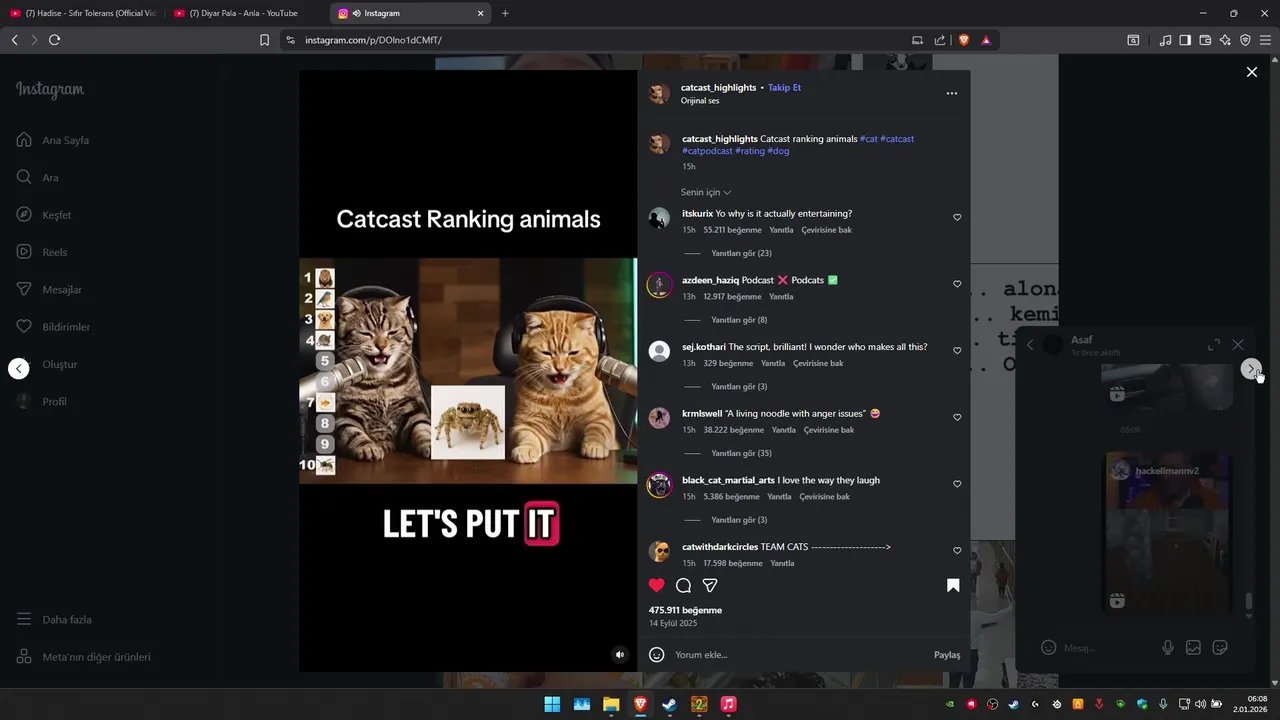Open File Explorer from taskbar
This screenshot has width=1280, height=720.
click(611, 704)
